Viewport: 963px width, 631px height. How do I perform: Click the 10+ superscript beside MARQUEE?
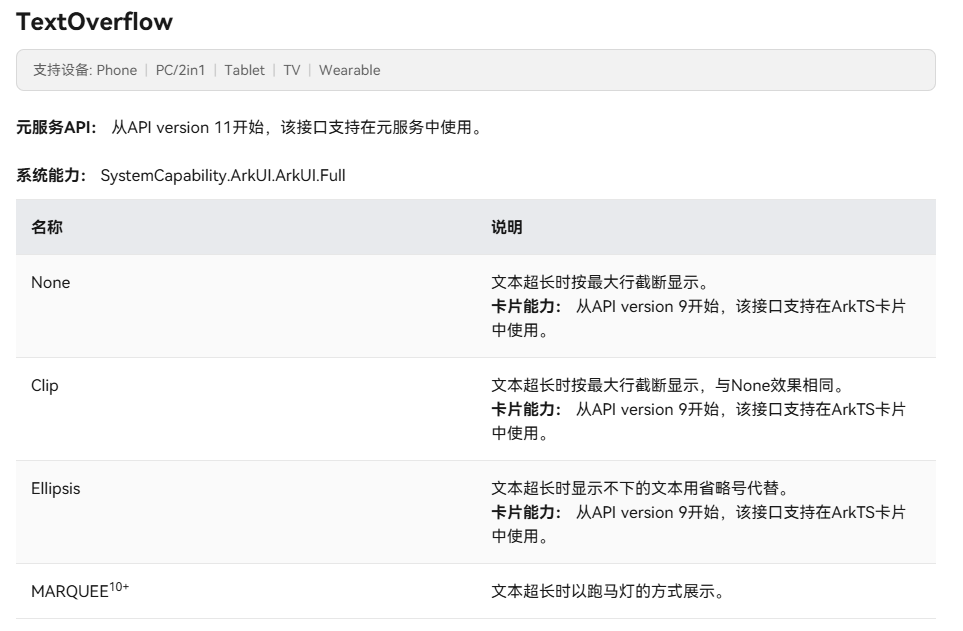[x=119, y=587]
